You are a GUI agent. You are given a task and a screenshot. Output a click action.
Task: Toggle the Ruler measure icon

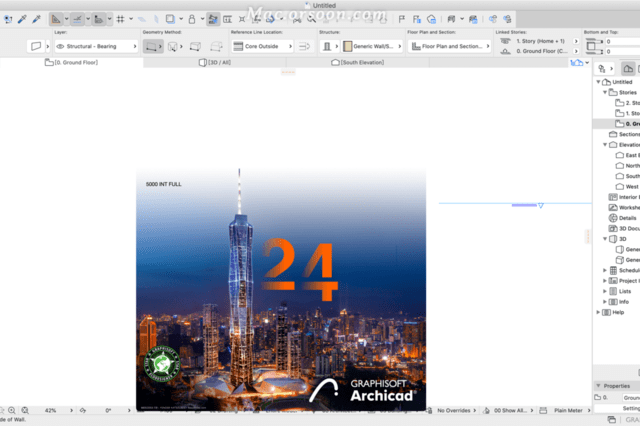(x=98, y=19)
